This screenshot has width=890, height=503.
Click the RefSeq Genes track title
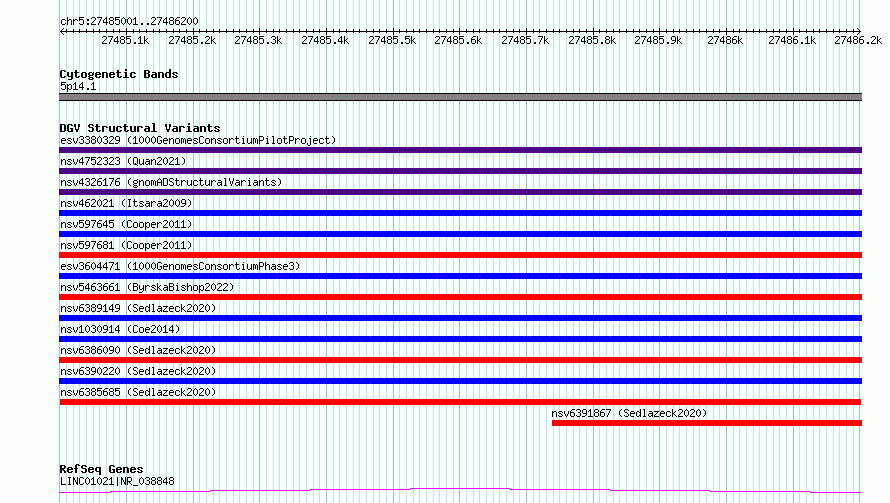click(101, 469)
